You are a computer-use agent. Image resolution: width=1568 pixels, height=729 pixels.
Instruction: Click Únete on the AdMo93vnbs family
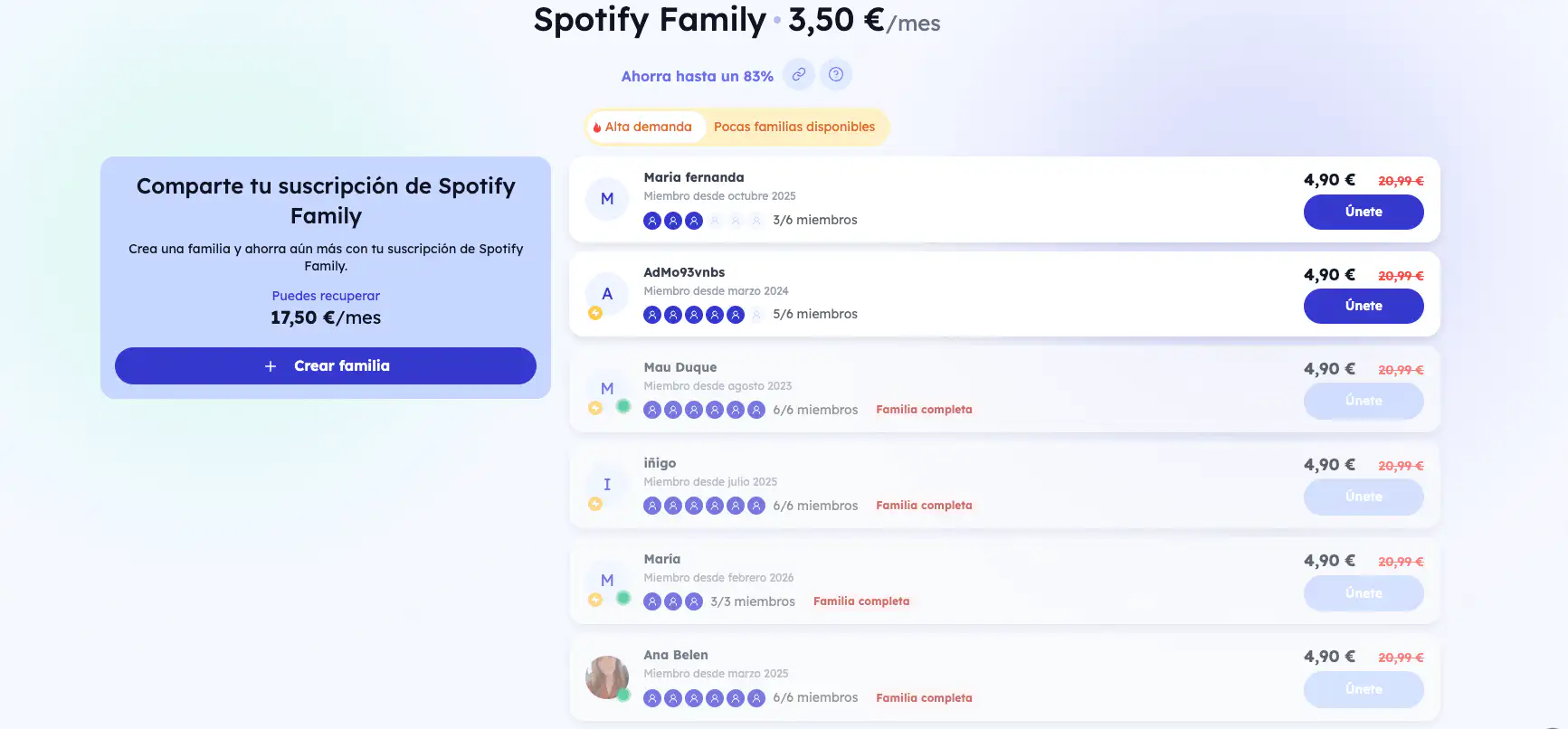(x=1364, y=306)
